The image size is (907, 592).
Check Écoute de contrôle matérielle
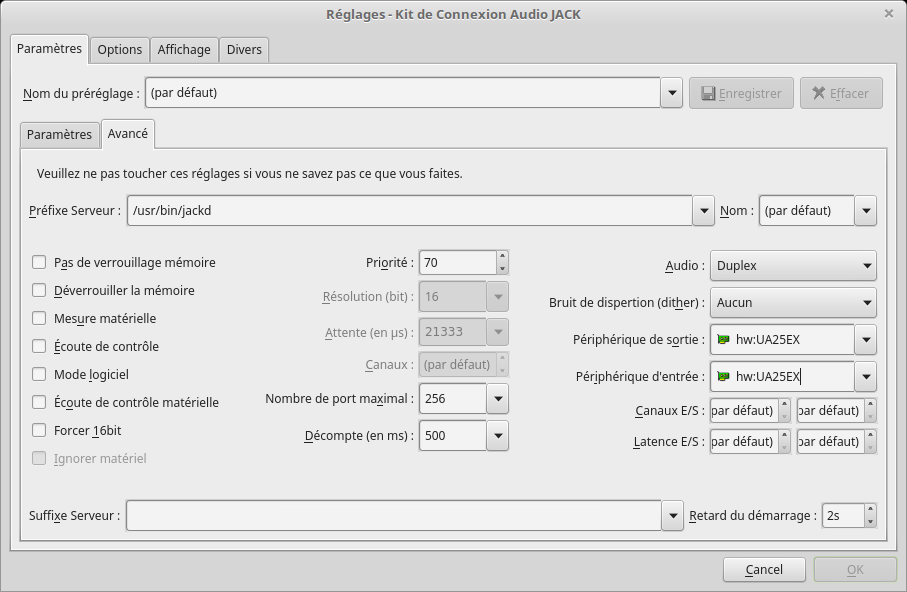[x=39, y=402]
